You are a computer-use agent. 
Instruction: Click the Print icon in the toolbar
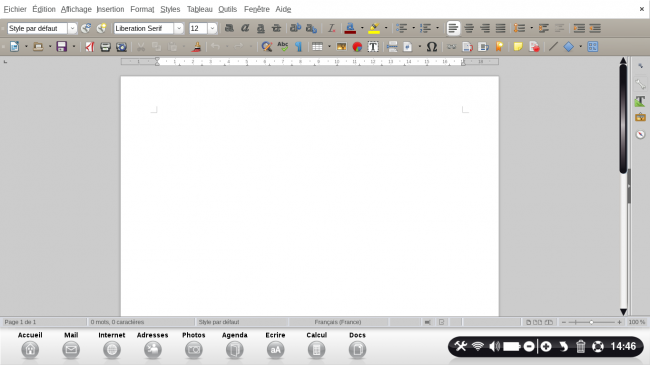[105, 46]
